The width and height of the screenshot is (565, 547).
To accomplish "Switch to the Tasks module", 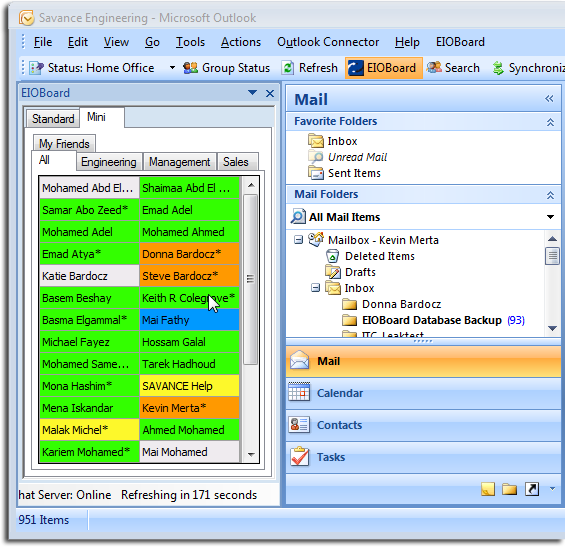I will coord(423,457).
